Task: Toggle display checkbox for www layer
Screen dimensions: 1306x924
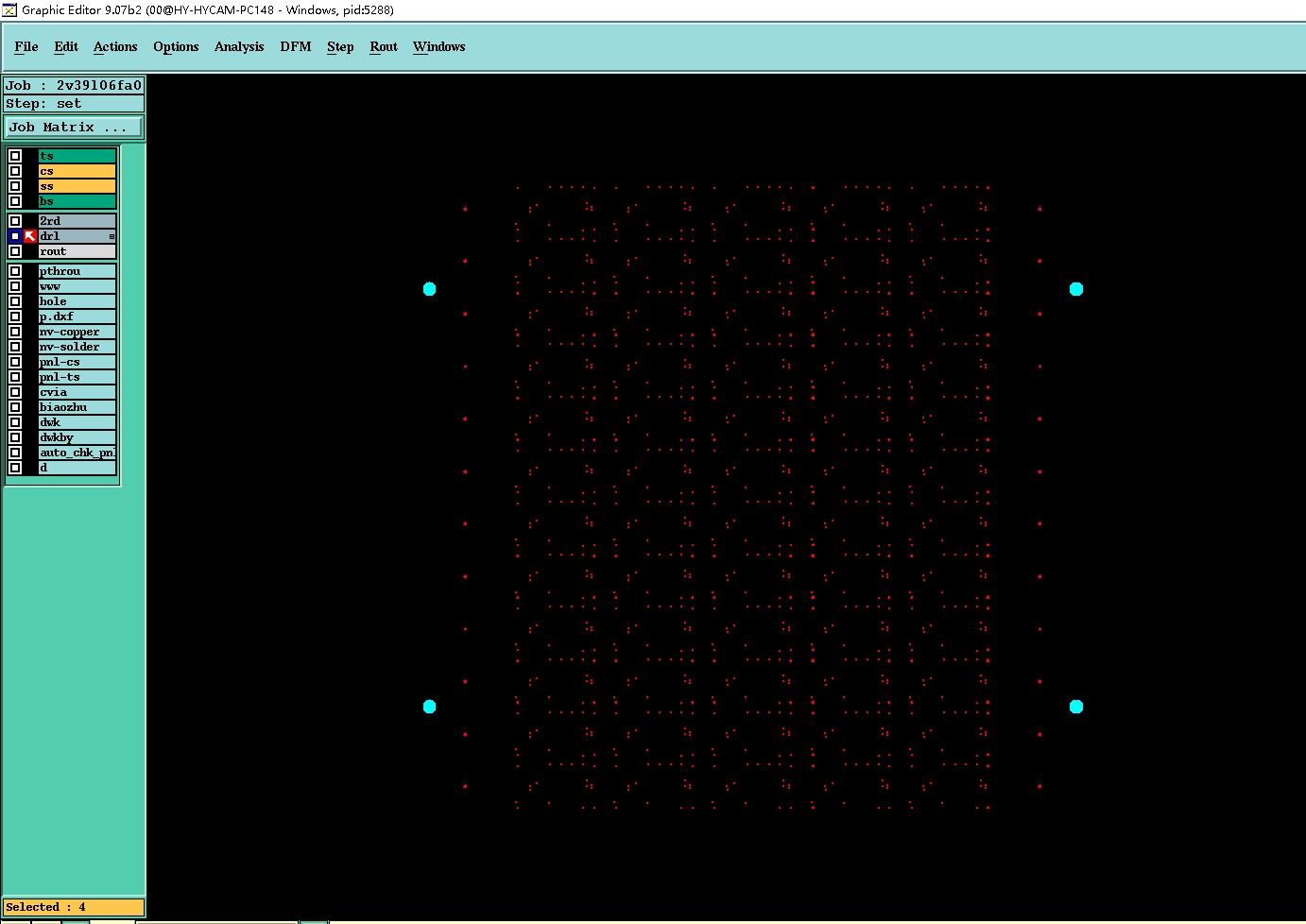Action: click(15, 286)
